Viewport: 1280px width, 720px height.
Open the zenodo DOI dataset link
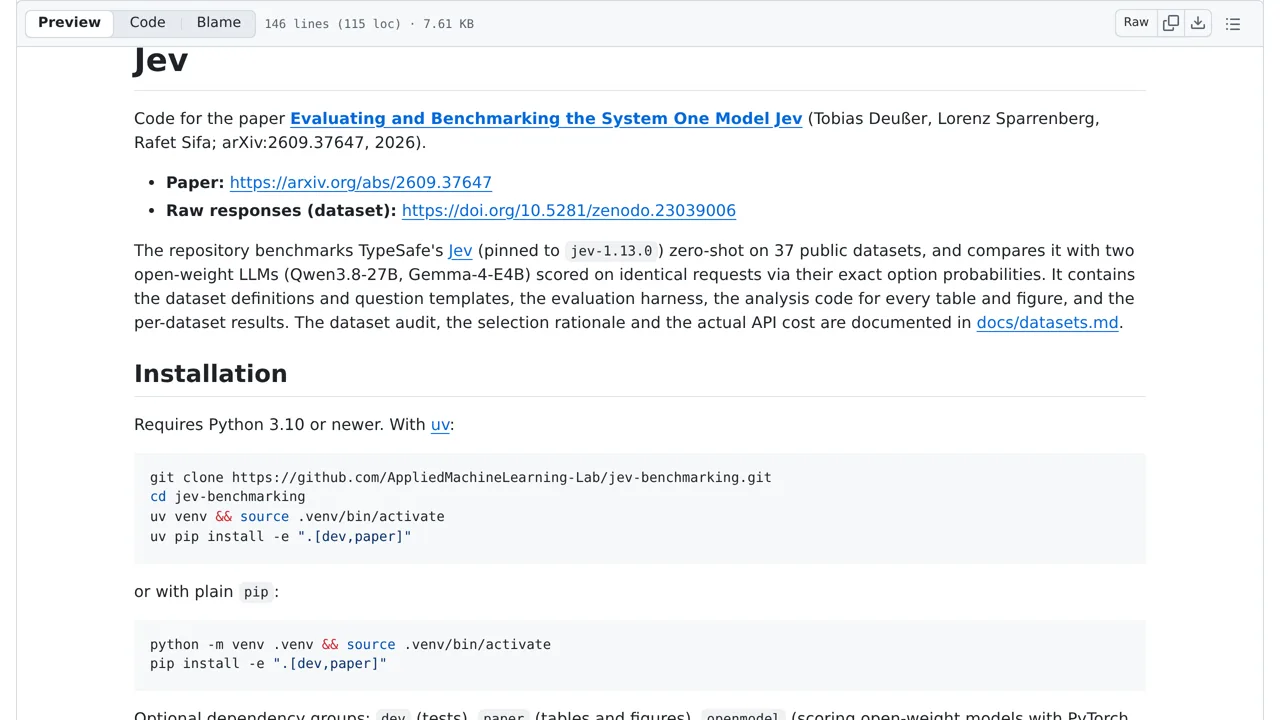569,211
